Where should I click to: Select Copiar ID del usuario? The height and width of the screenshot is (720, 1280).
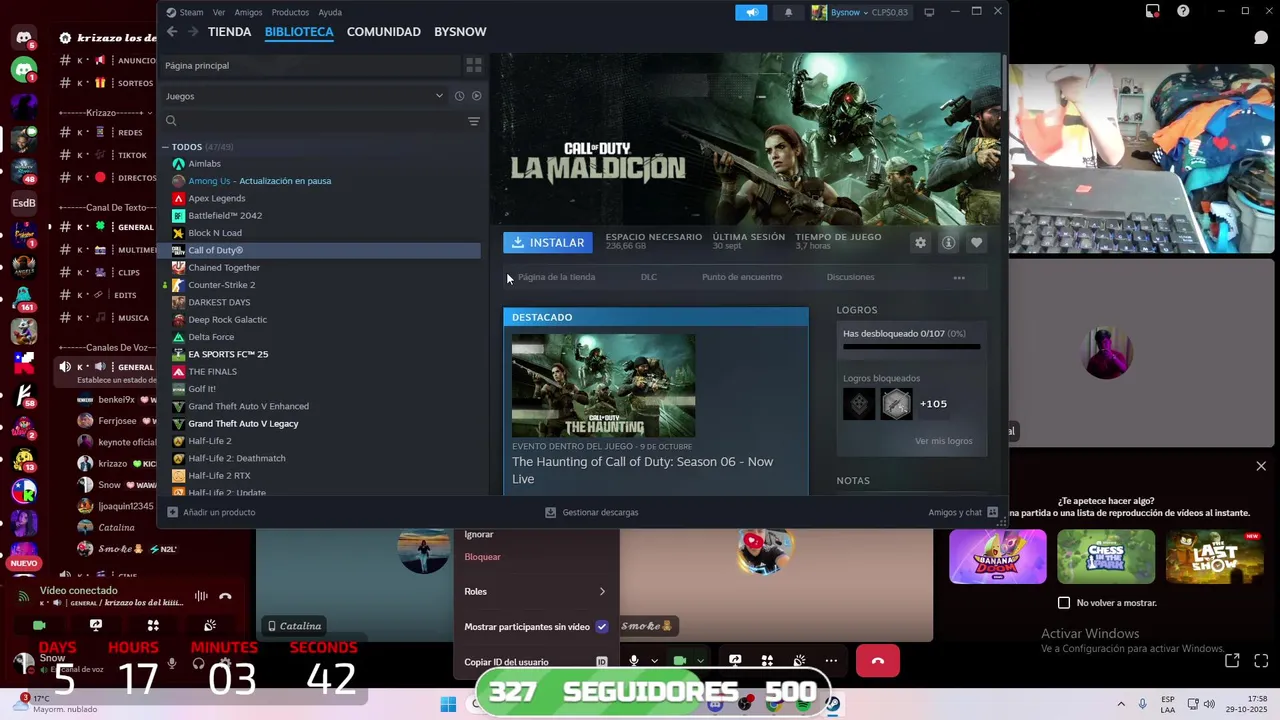click(x=535, y=662)
